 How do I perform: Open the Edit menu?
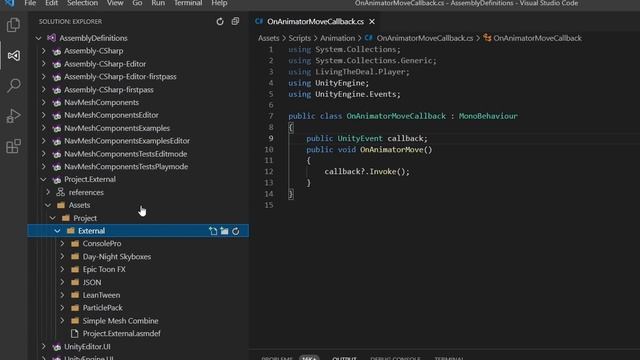[51, 3]
